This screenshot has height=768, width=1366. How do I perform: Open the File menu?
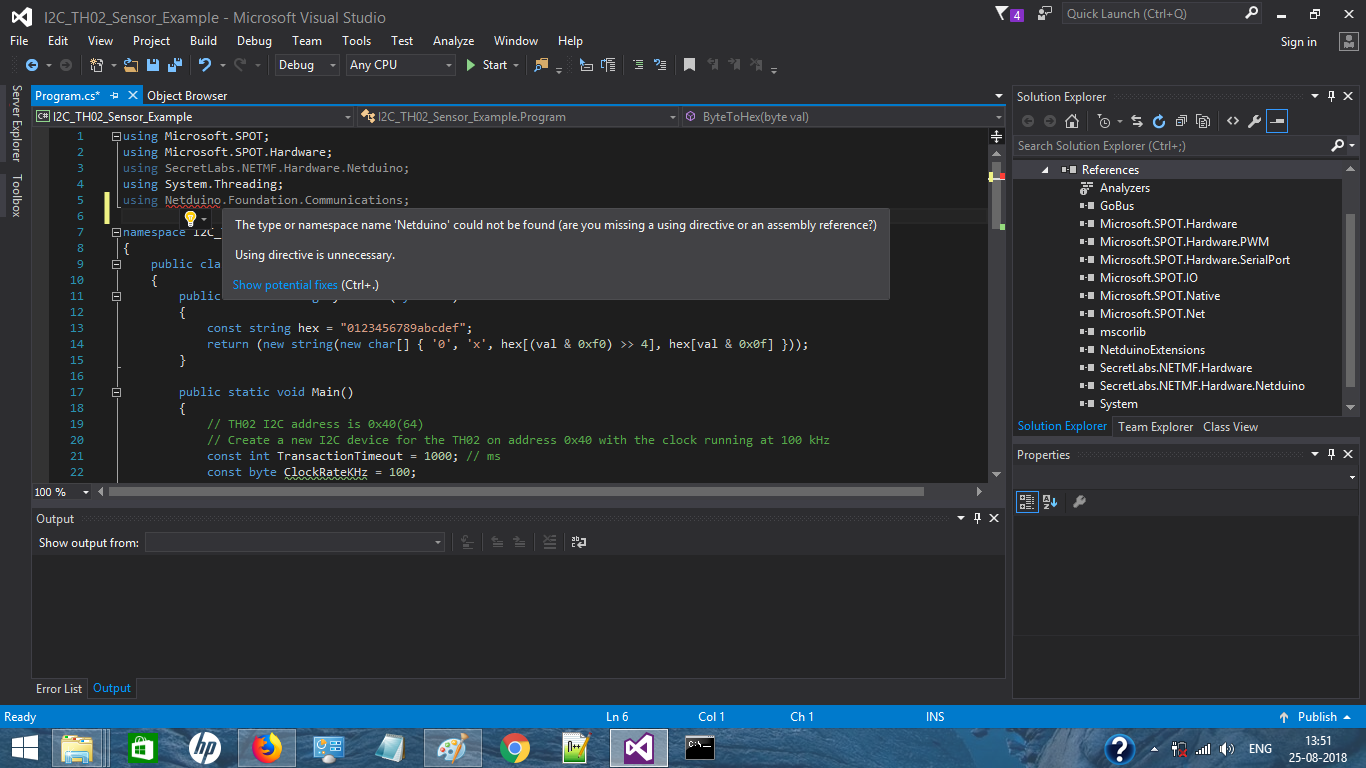click(x=19, y=41)
